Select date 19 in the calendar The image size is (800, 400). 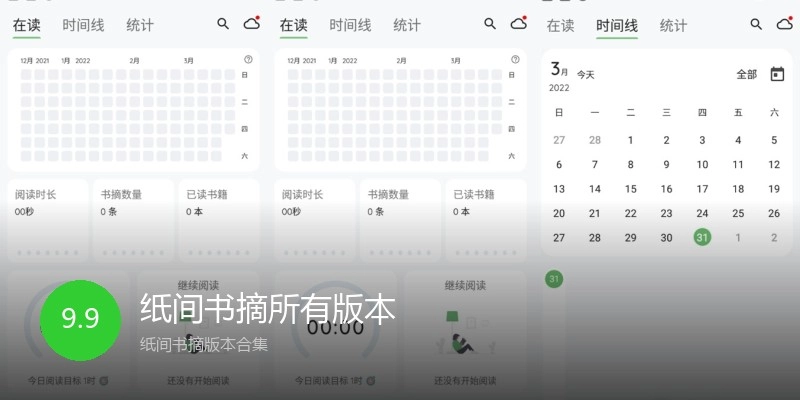click(x=774, y=189)
